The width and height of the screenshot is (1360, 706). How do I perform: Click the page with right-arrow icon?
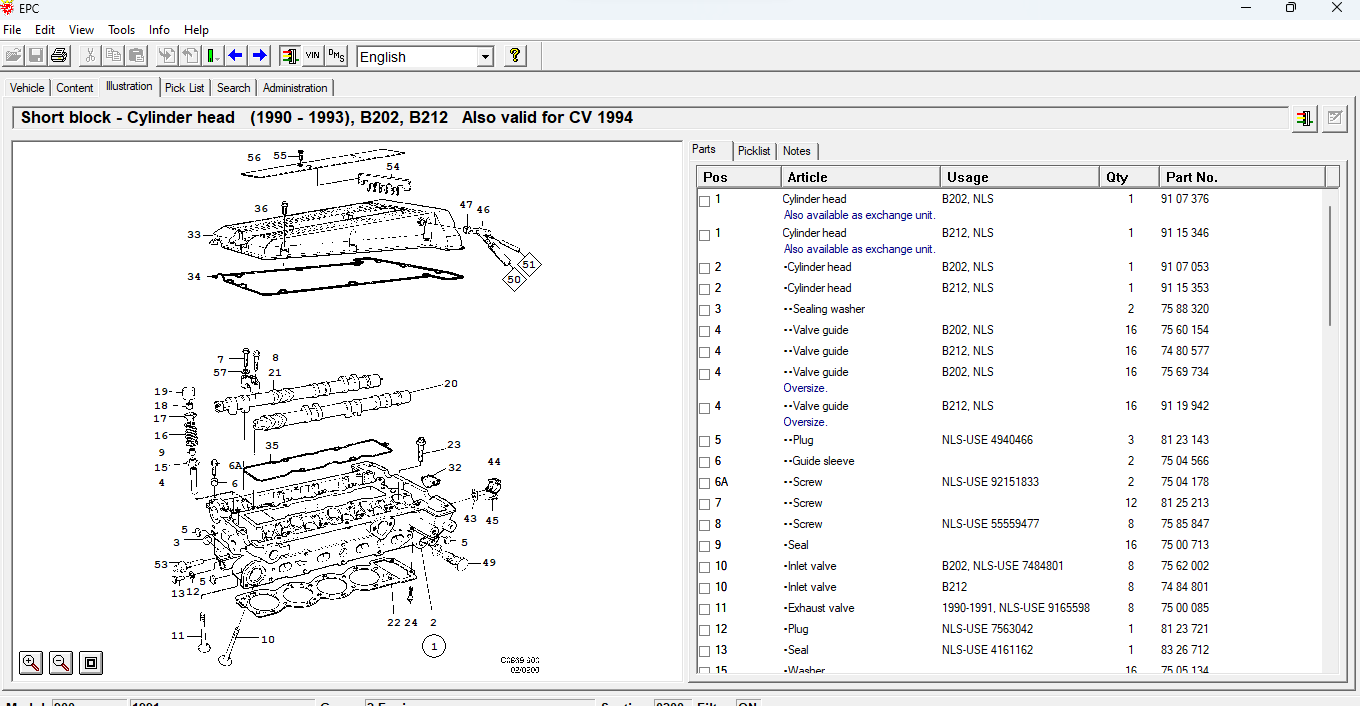point(166,56)
